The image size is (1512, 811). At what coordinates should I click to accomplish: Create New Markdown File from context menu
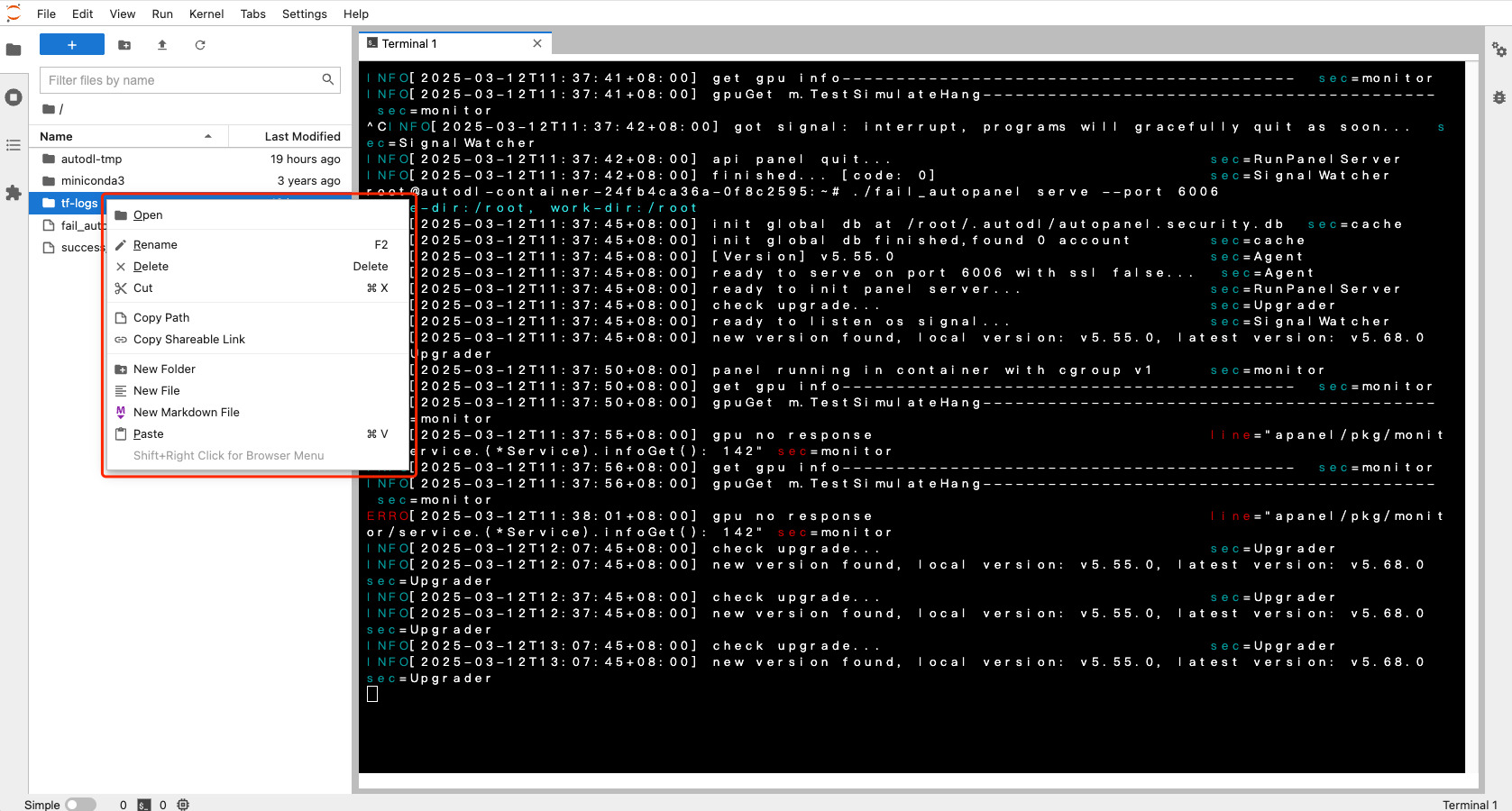(x=257, y=412)
